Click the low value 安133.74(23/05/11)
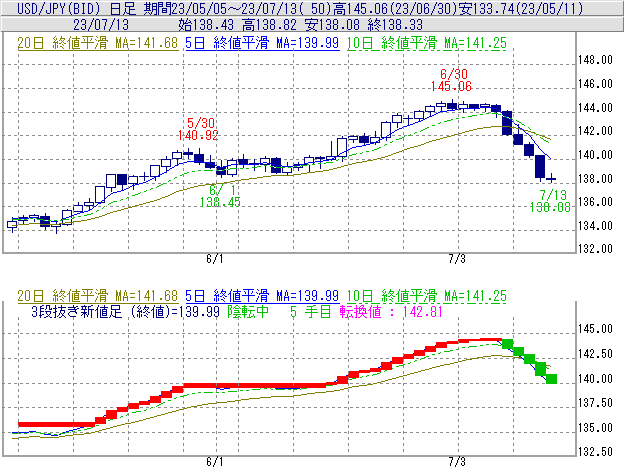Screen dimensions: 624x475 (521, 8)
